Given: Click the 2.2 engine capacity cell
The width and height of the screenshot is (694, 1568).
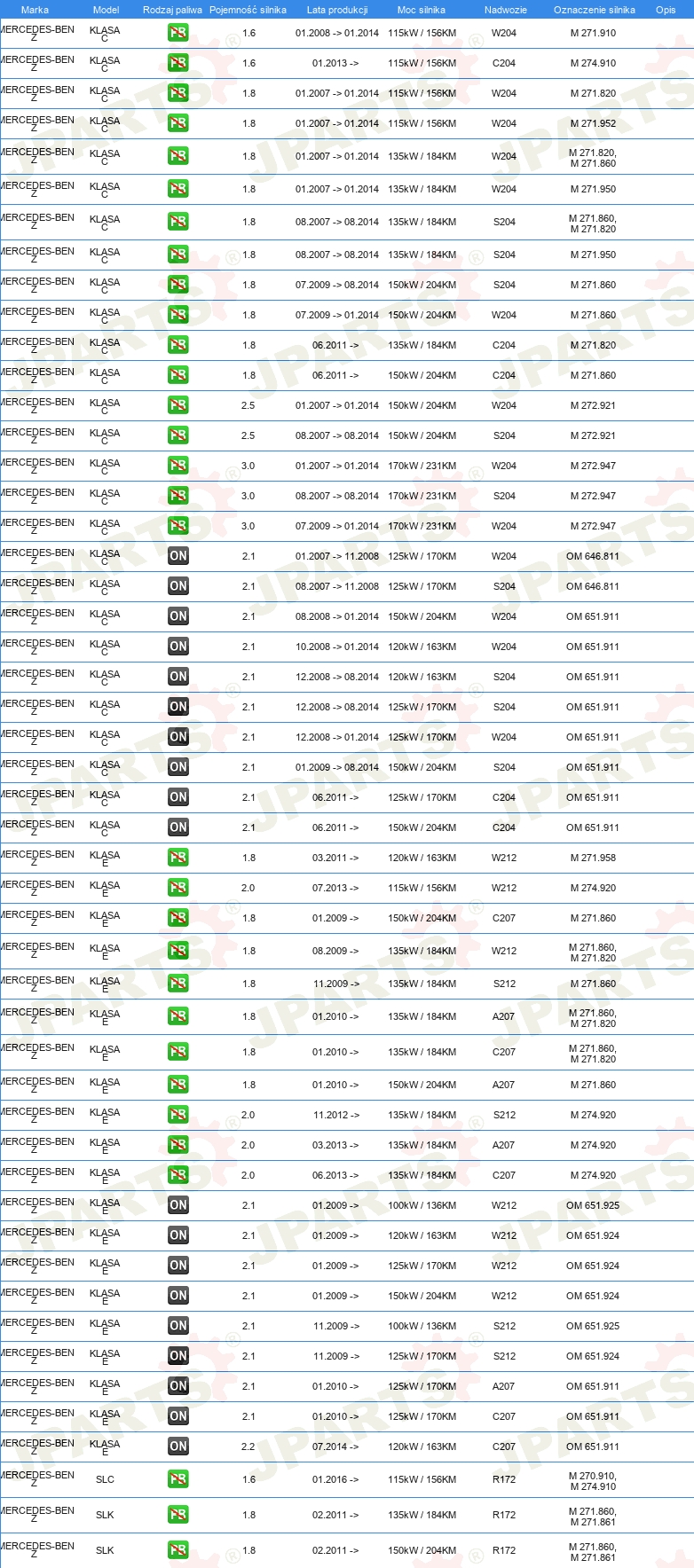Looking at the screenshot, I should pyautogui.click(x=248, y=1446).
